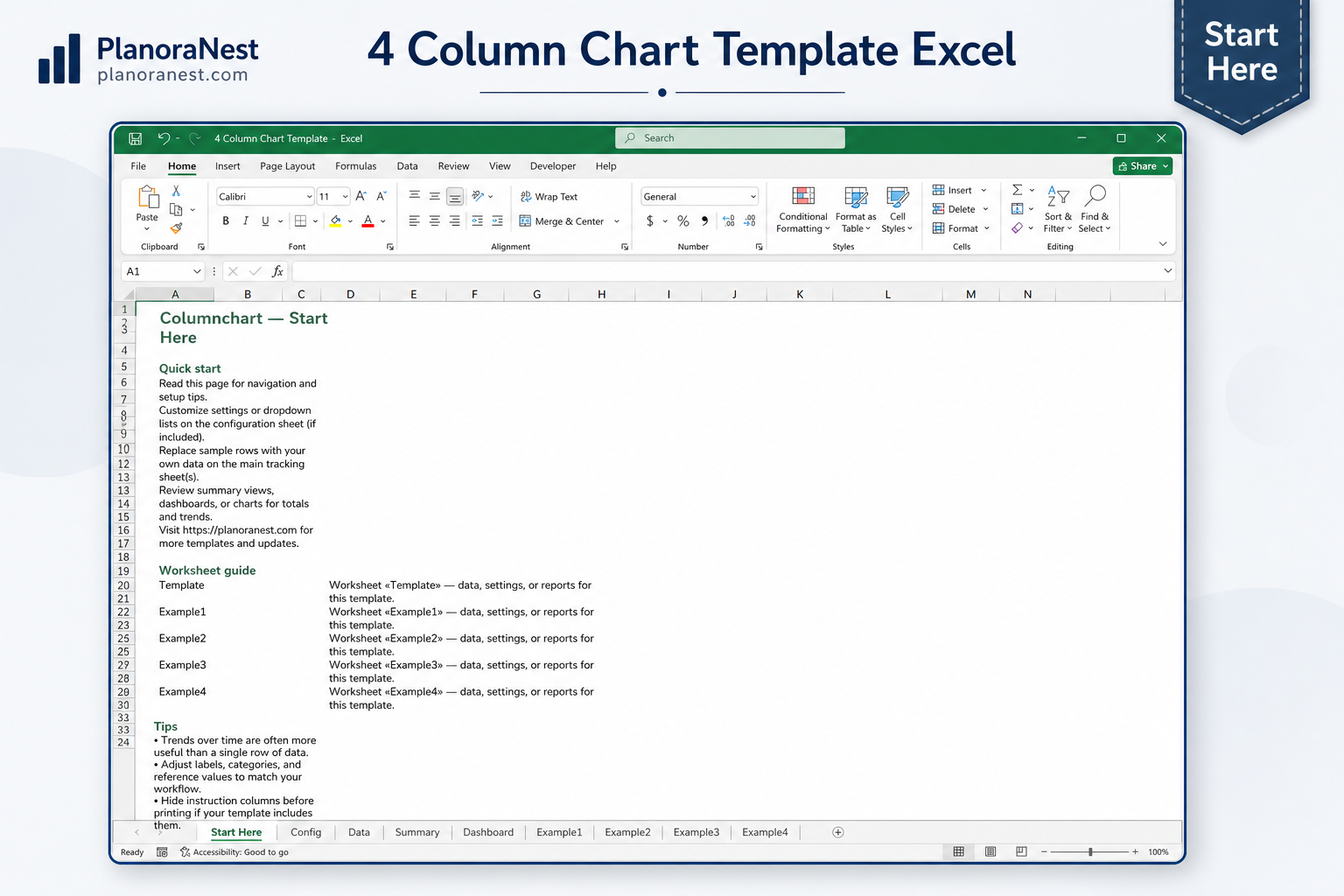Open the General number format dropdown
1344x896 pixels.
point(752,197)
